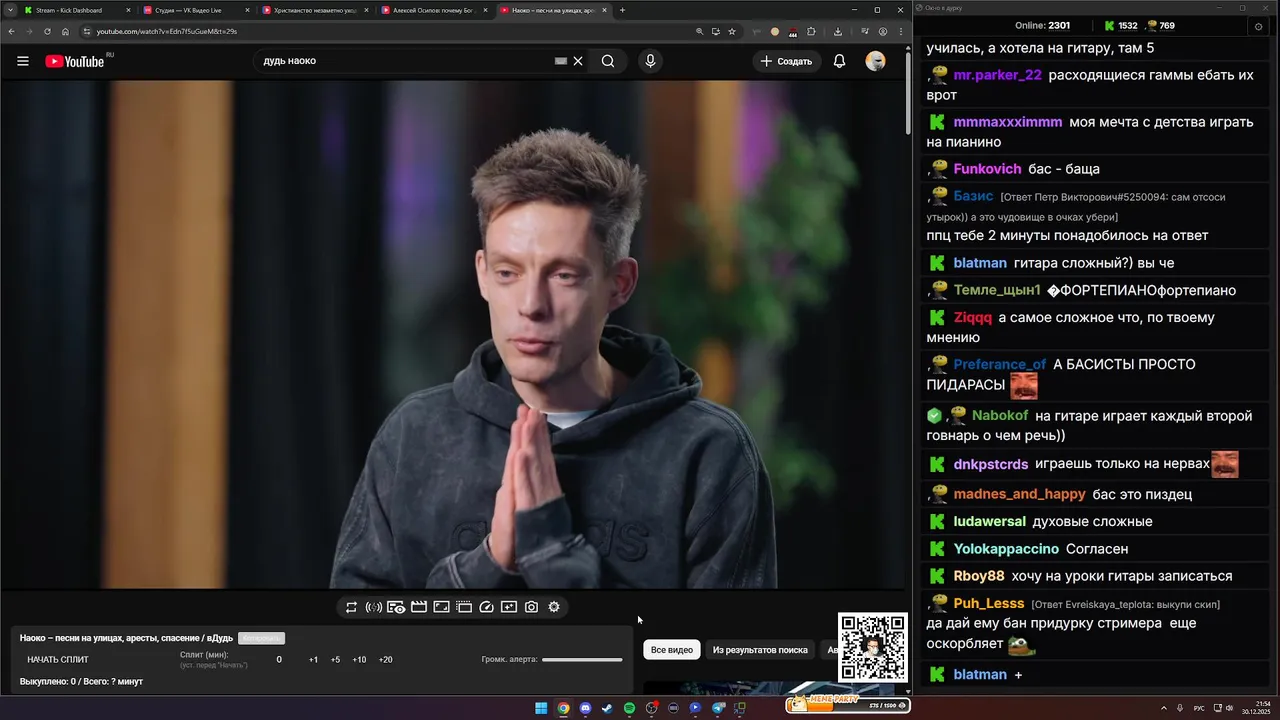
Task: Click the speedometer playback speed icon
Action: click(x=486, y=607)
